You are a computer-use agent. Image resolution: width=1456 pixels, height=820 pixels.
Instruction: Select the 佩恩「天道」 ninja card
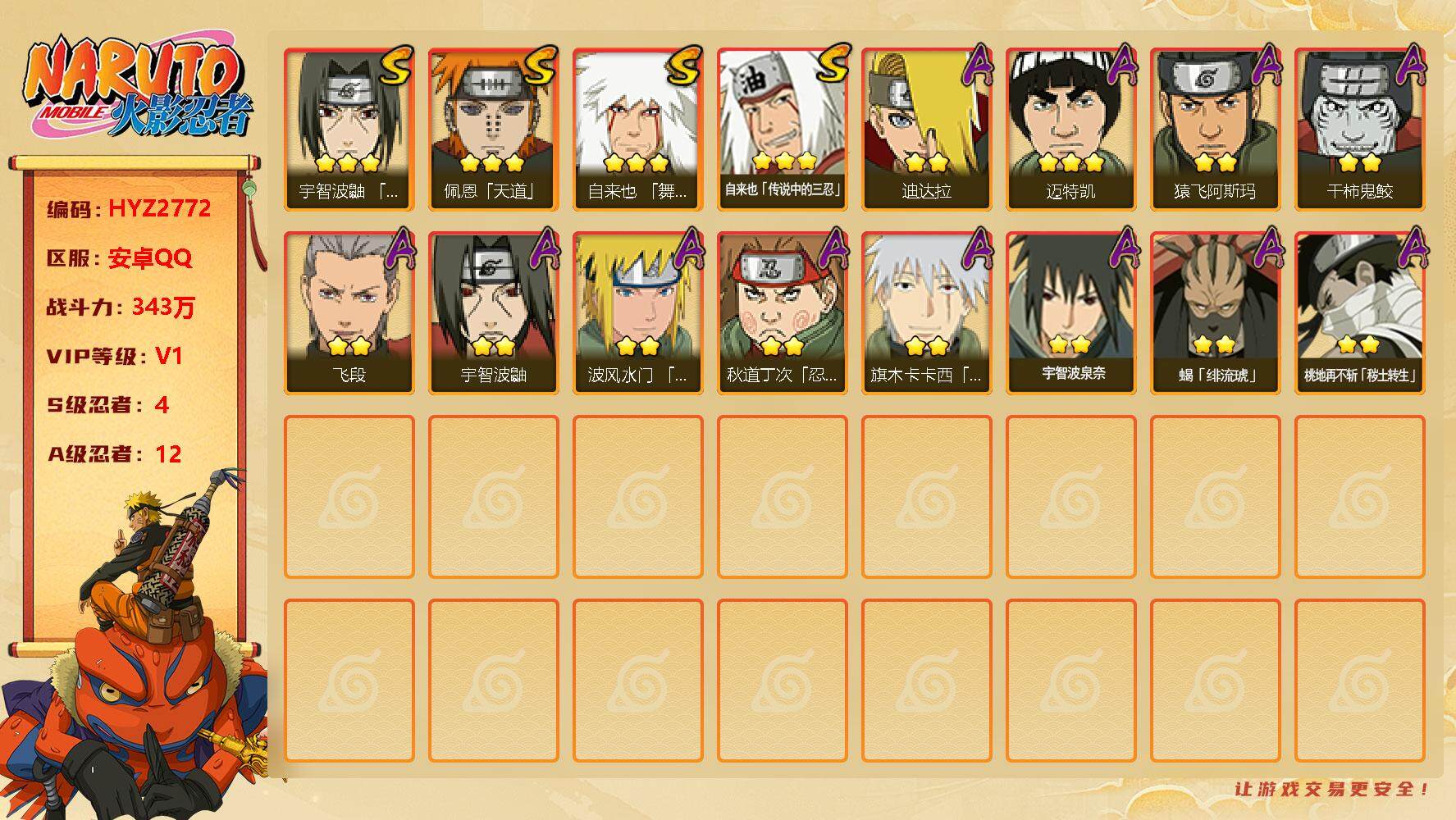click(493, 130)
